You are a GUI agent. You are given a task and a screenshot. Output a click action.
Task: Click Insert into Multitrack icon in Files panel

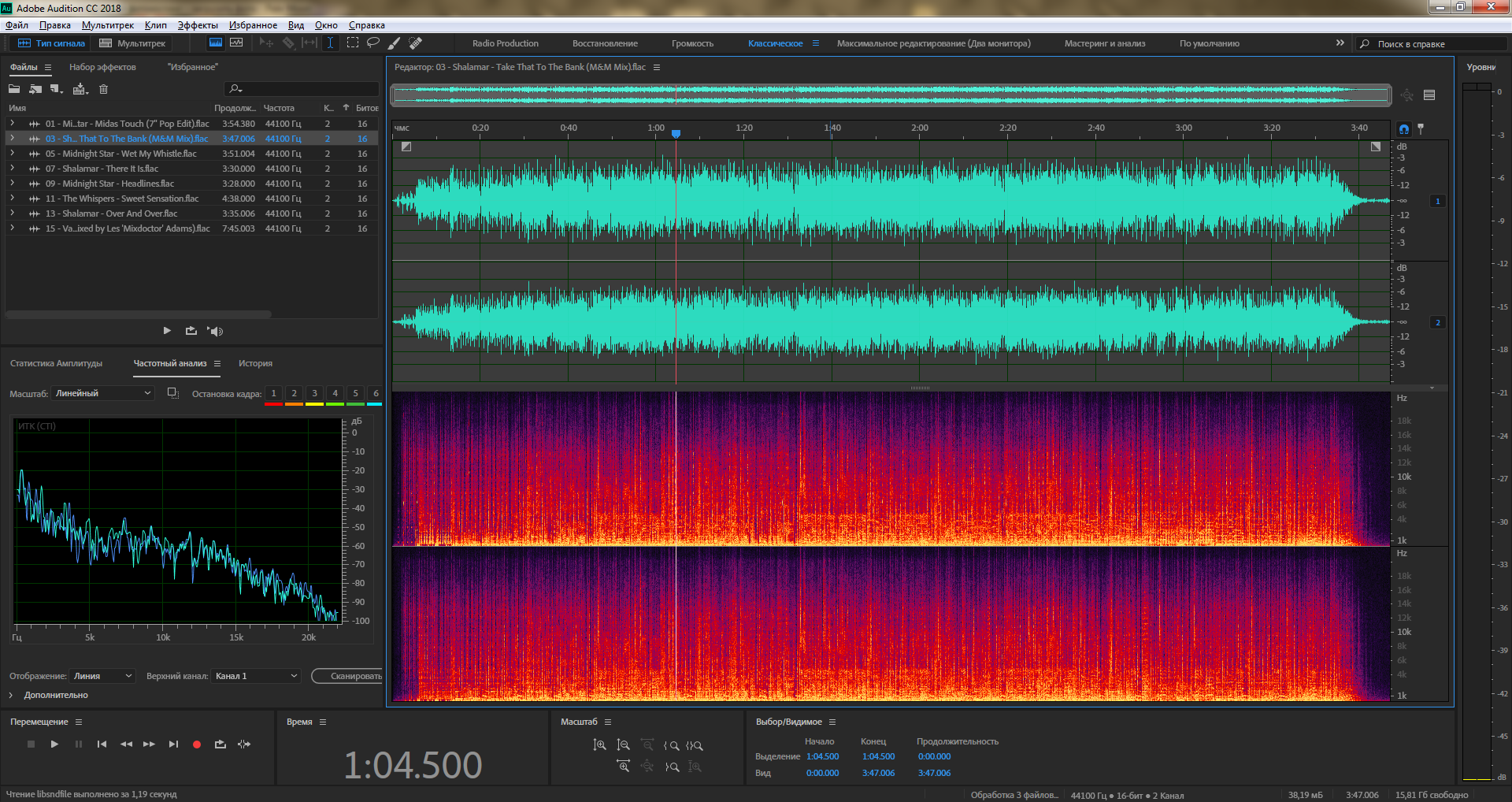[80, 89]
